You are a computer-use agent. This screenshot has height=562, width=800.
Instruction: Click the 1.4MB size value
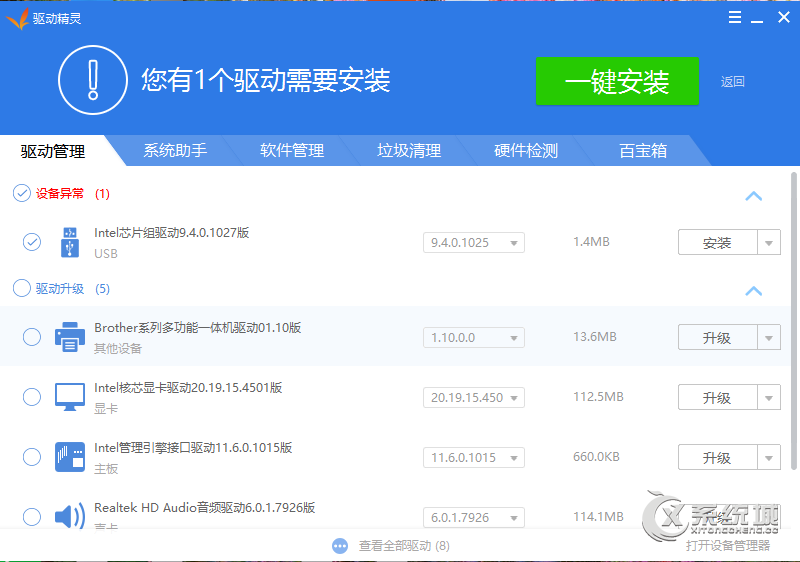click(591, 242)
